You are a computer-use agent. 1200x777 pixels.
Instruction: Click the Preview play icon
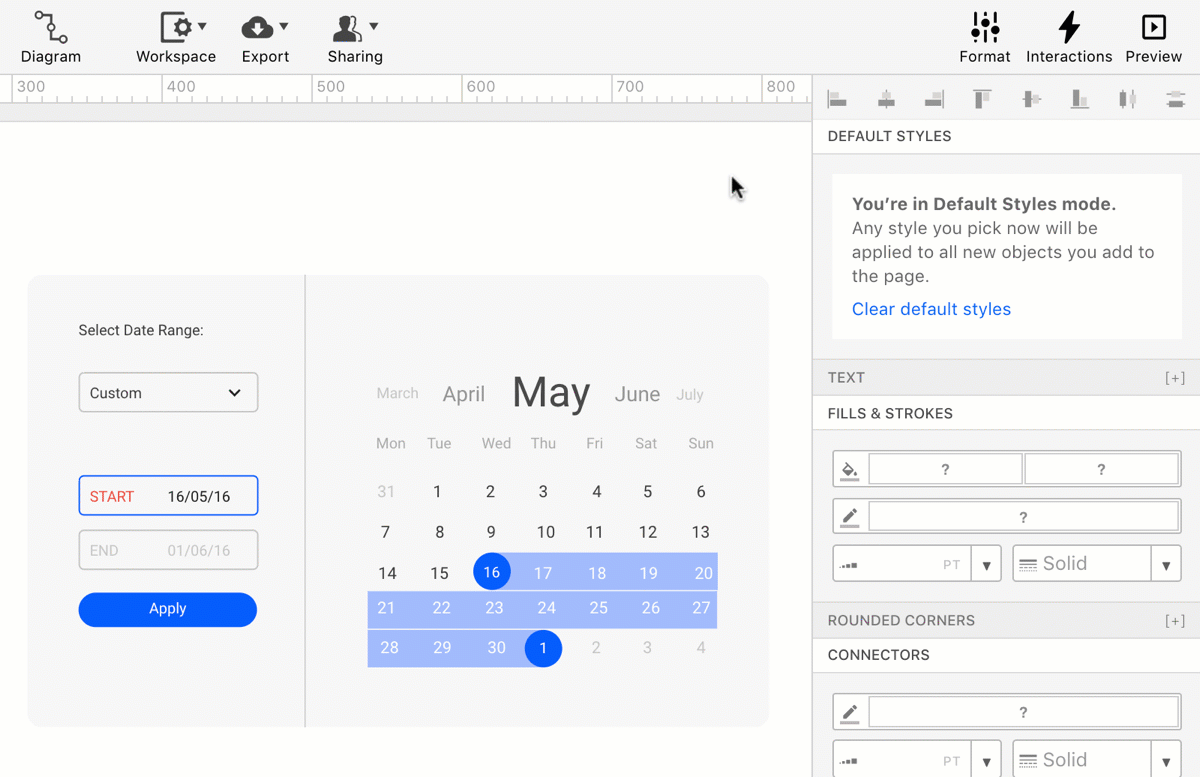coord(1153,27)
